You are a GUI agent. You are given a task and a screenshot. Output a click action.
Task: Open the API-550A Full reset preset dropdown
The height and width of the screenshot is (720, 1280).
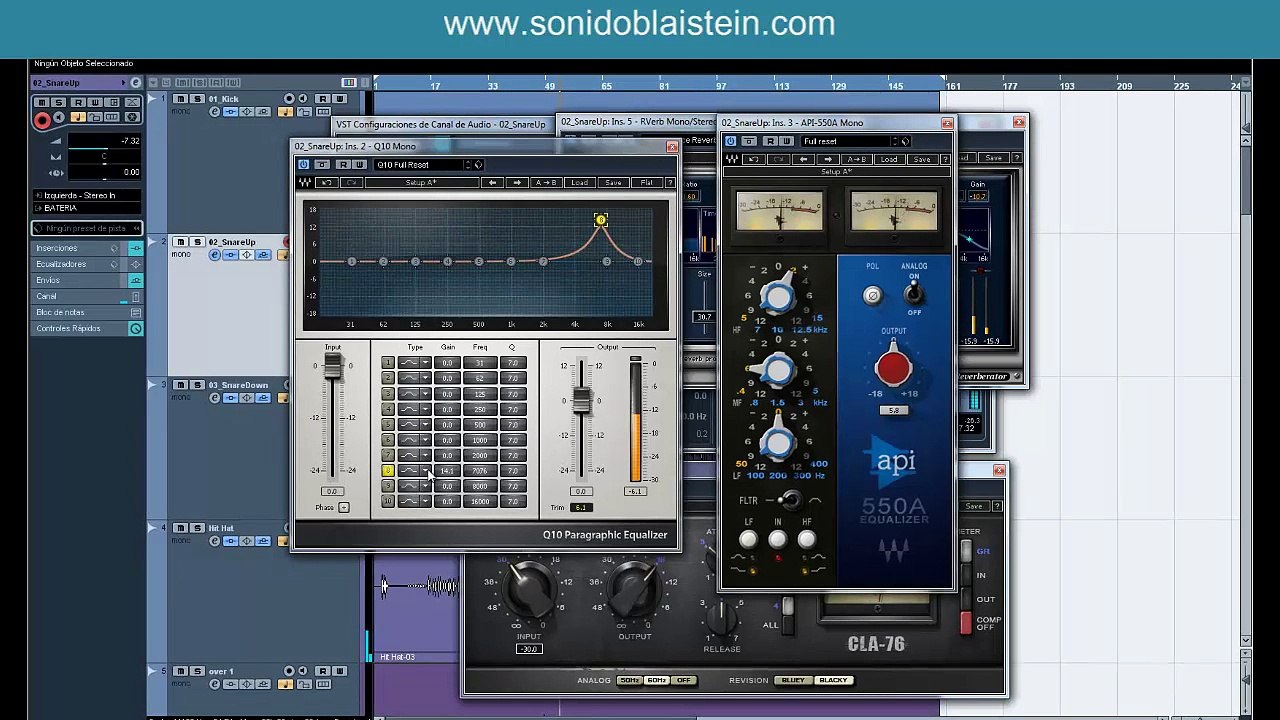click(x=846, y=141)
